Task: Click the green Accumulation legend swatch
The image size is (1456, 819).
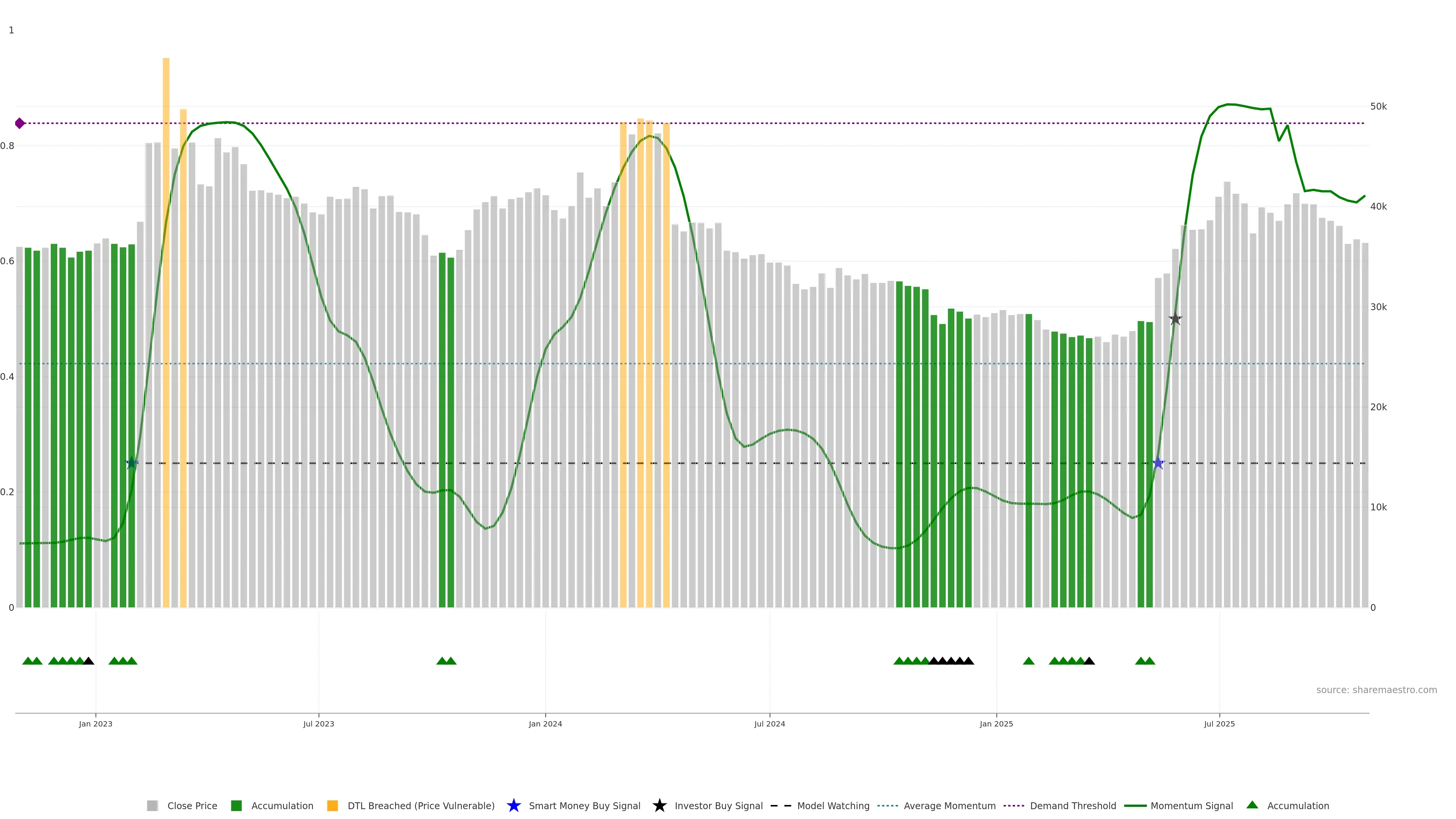Action: pos(236,805)
